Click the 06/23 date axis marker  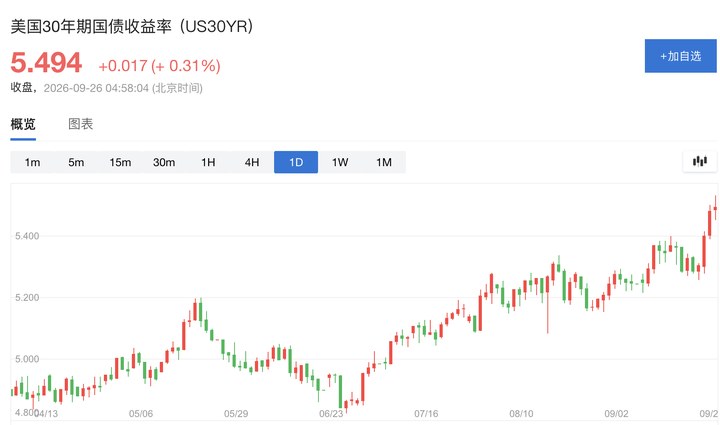point(331,414)
